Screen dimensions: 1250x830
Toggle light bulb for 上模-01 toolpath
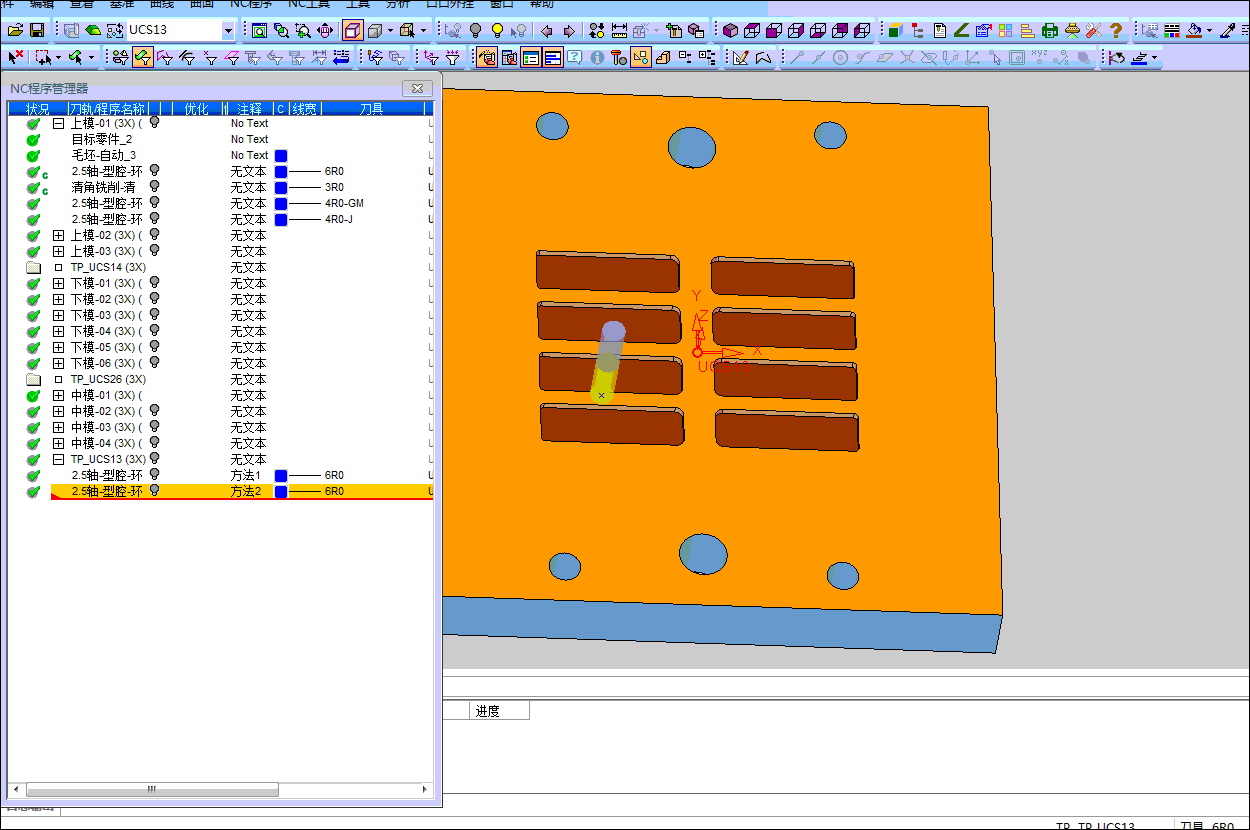[155, 123]
